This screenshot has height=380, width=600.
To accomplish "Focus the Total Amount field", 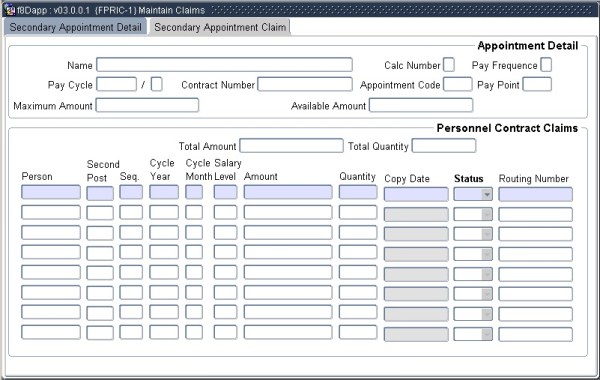I will tap(291, 146).
